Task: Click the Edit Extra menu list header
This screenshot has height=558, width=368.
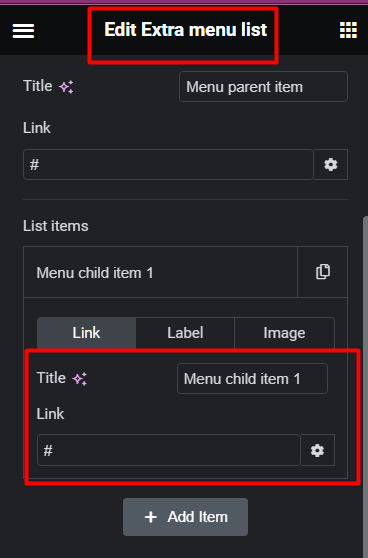Action: 185,30
